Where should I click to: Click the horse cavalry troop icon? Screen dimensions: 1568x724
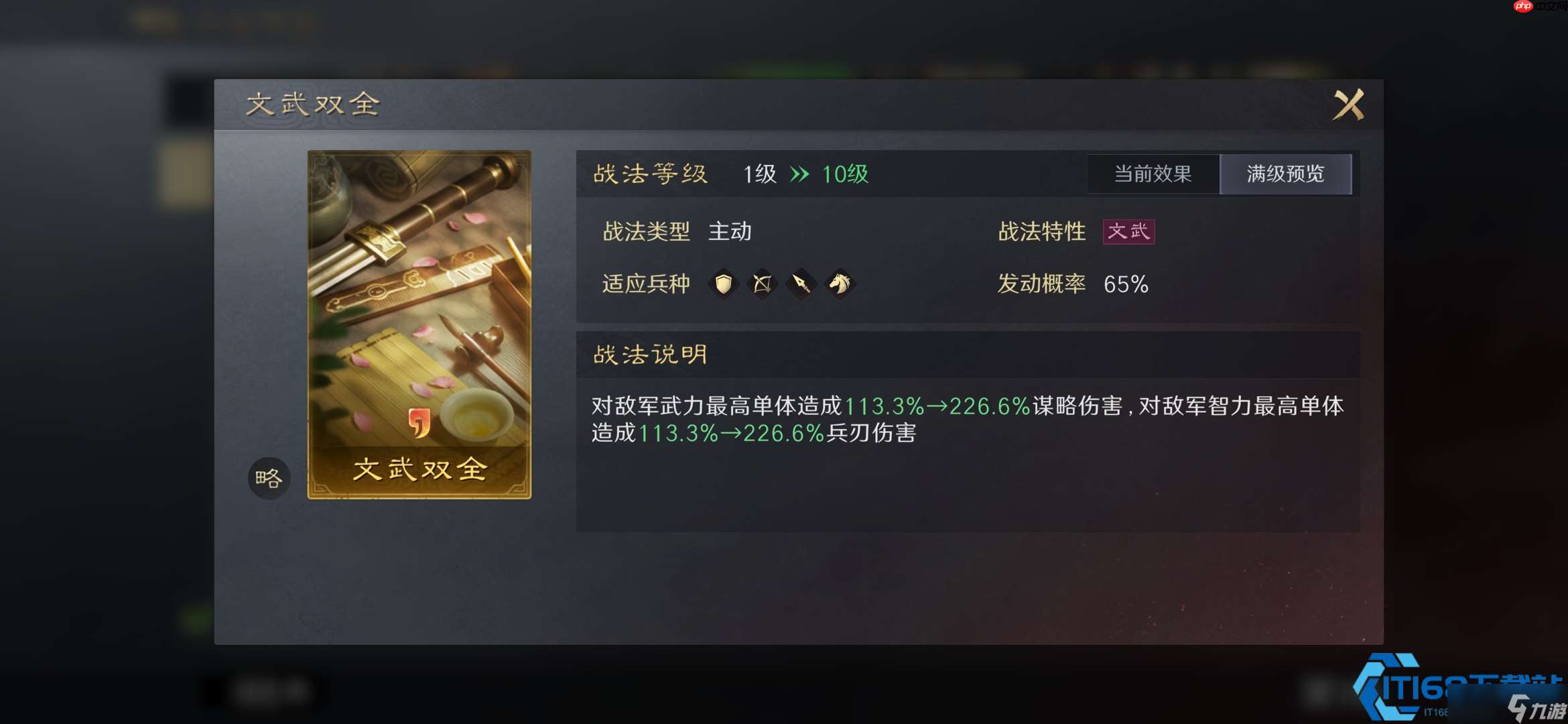coord(840,284)
